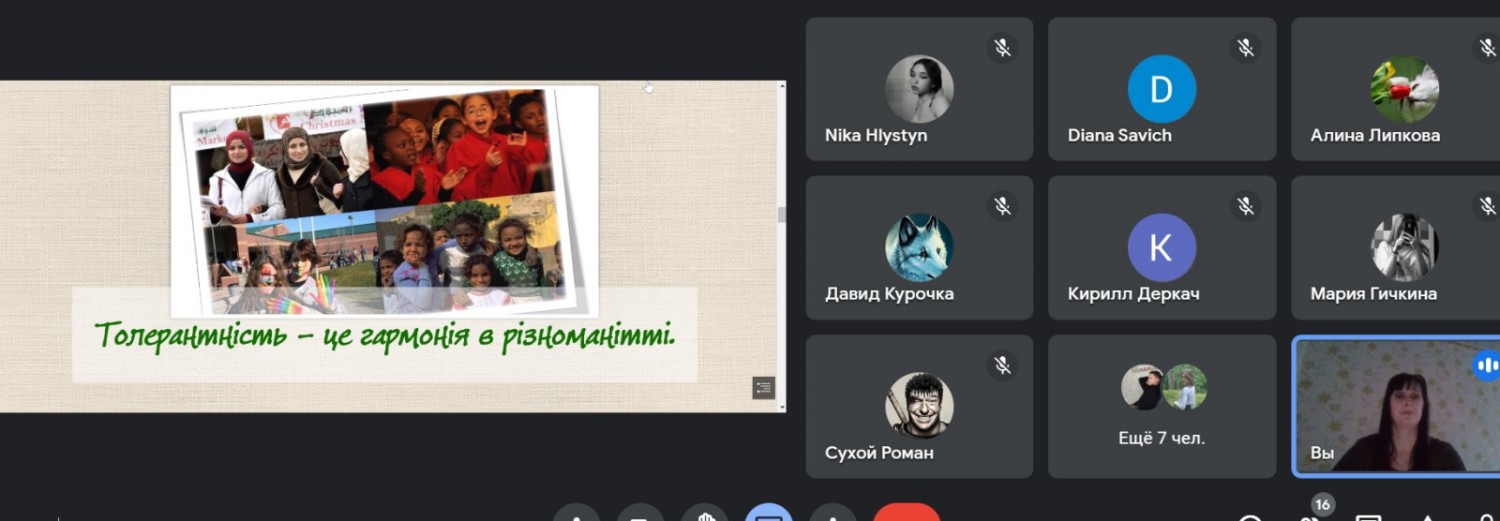Click Nika Hlystyn's profile avatar
Image resolution: width=1500 pixels, height=521 pixels.
[919, 89]
